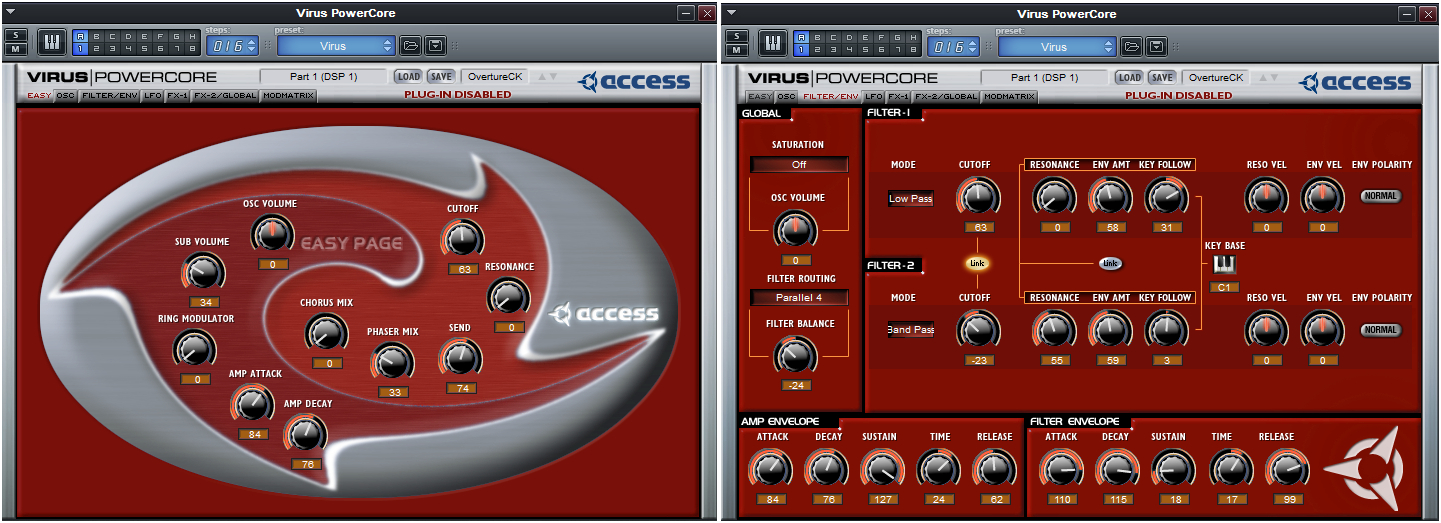Screen dimensions: 1441x523
Task: Click Amp Envelope Sustain value 127
Action: 881,498
